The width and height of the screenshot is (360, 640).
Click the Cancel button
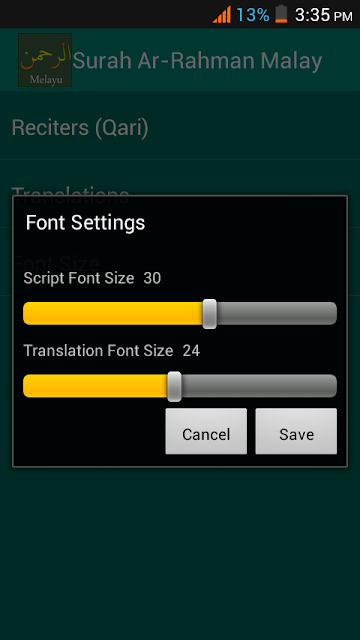pos(206,431)
